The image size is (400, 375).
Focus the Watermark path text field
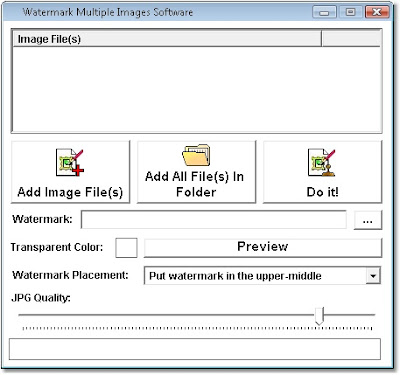pyautogui.click(x=214, y=220)
